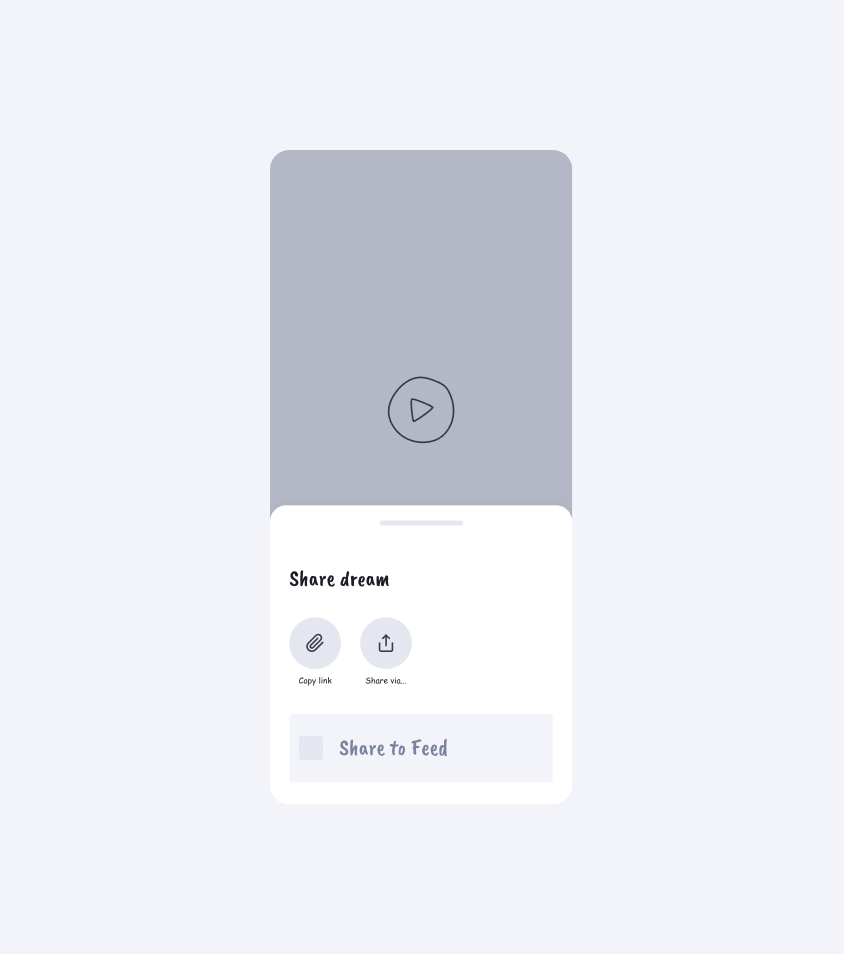The width and height of the screenshot is (844, 954).
Task: Click the gray video area above the play button
Action: point(421,262)
